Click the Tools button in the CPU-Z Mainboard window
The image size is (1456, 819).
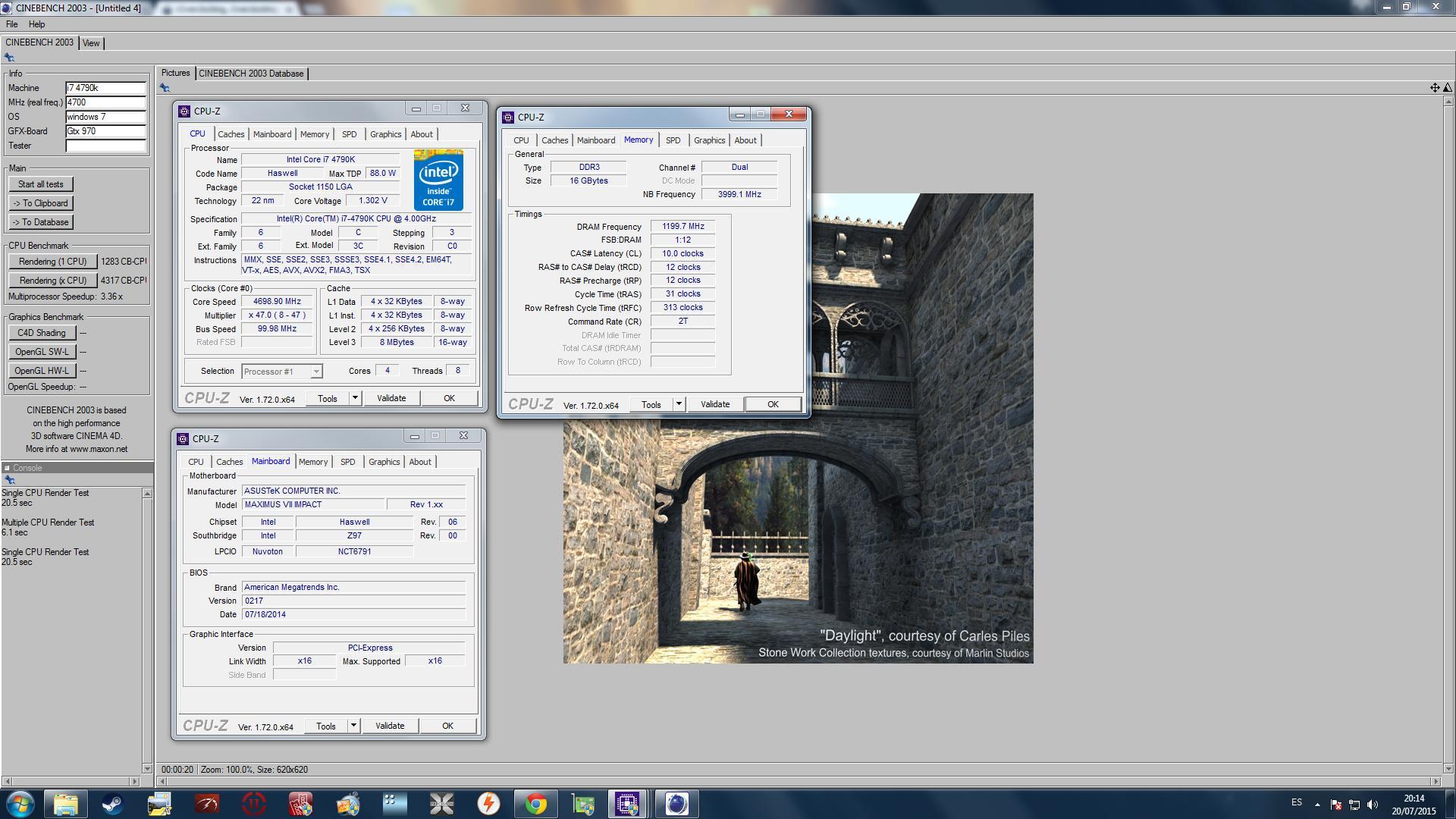pyautogui.click(x=326, y=726)
